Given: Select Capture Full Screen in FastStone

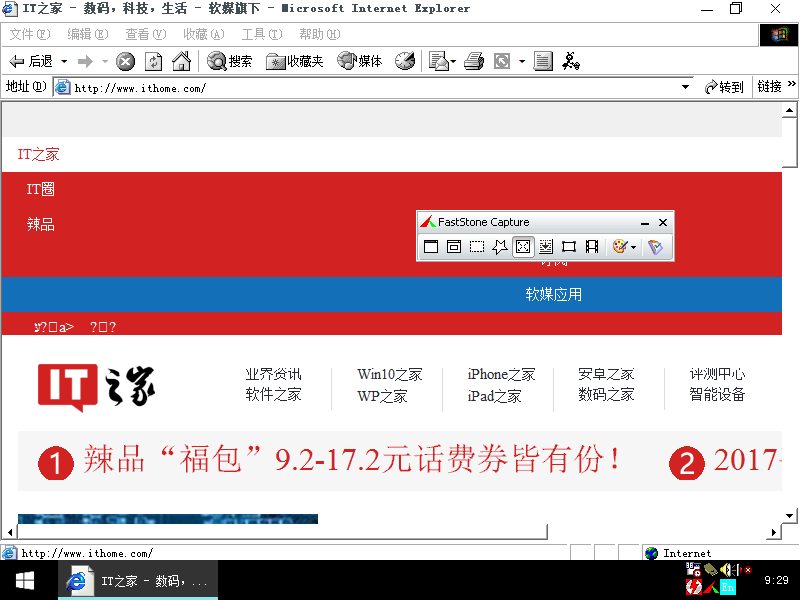Looking at the screenshot, I should pyautogui.click(x=523, y=247).
